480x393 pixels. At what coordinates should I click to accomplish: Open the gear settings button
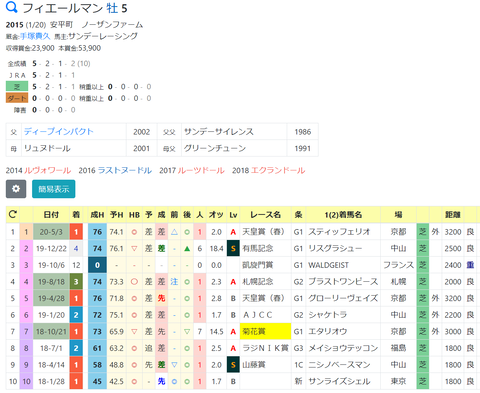coord(16,189)
